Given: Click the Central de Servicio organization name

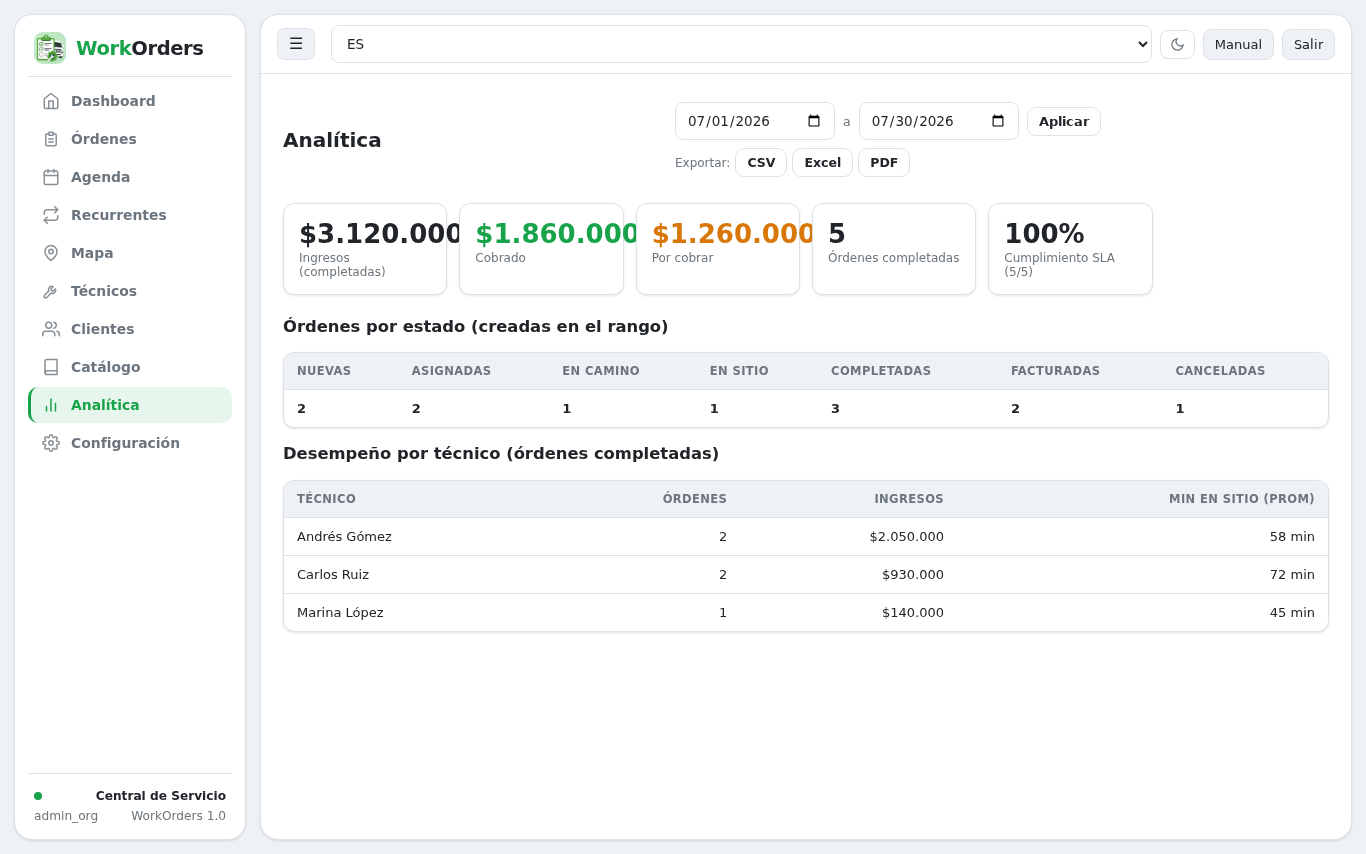Looking at the screenshot, I should (161, 796).
